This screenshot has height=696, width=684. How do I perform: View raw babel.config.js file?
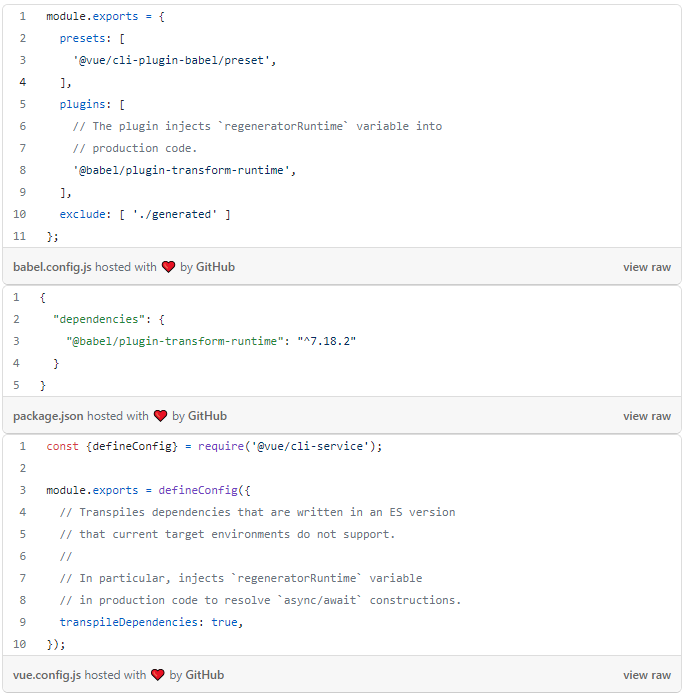(x=647, y=267)
